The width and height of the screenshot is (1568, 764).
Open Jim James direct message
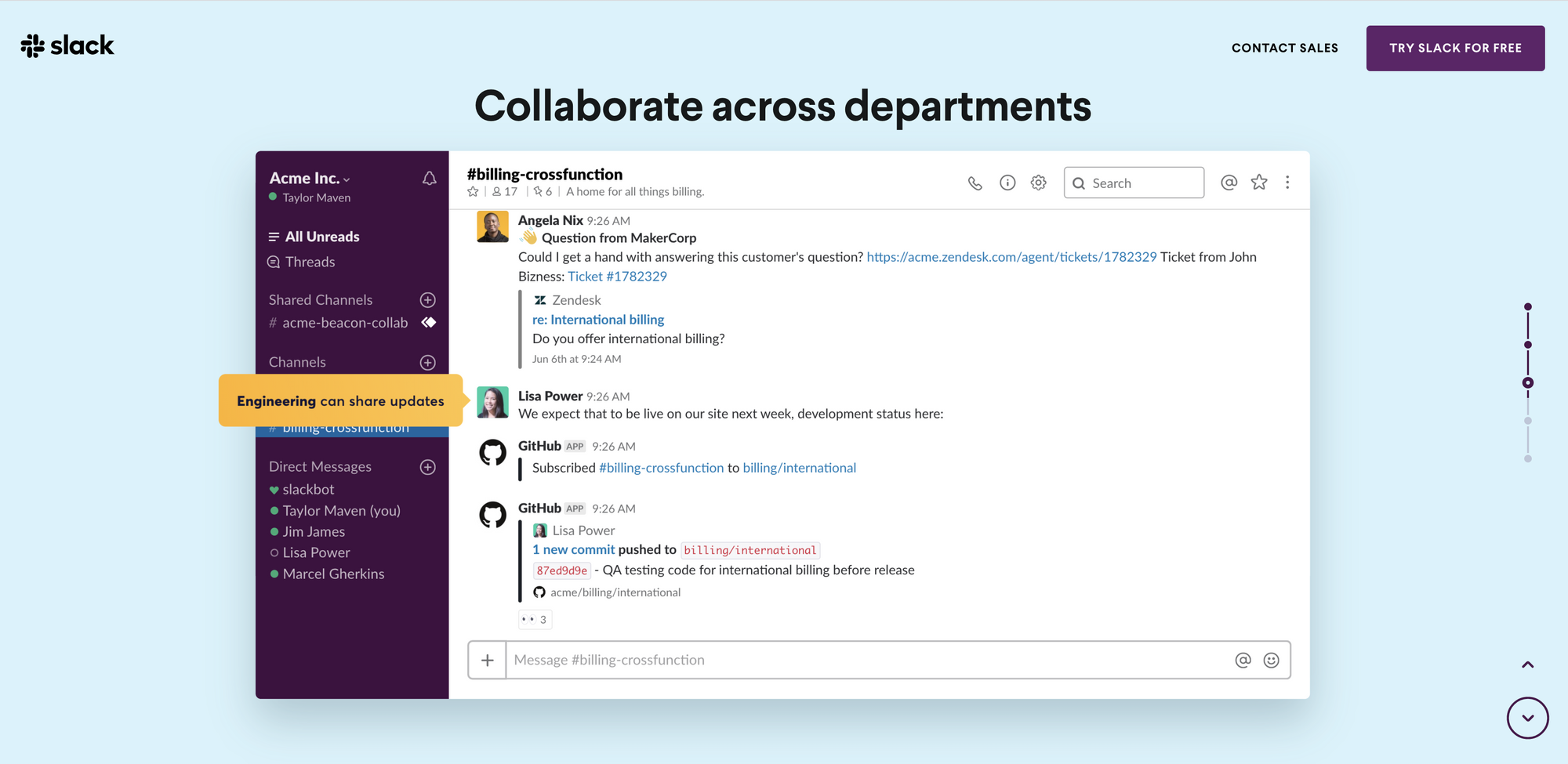307,532
